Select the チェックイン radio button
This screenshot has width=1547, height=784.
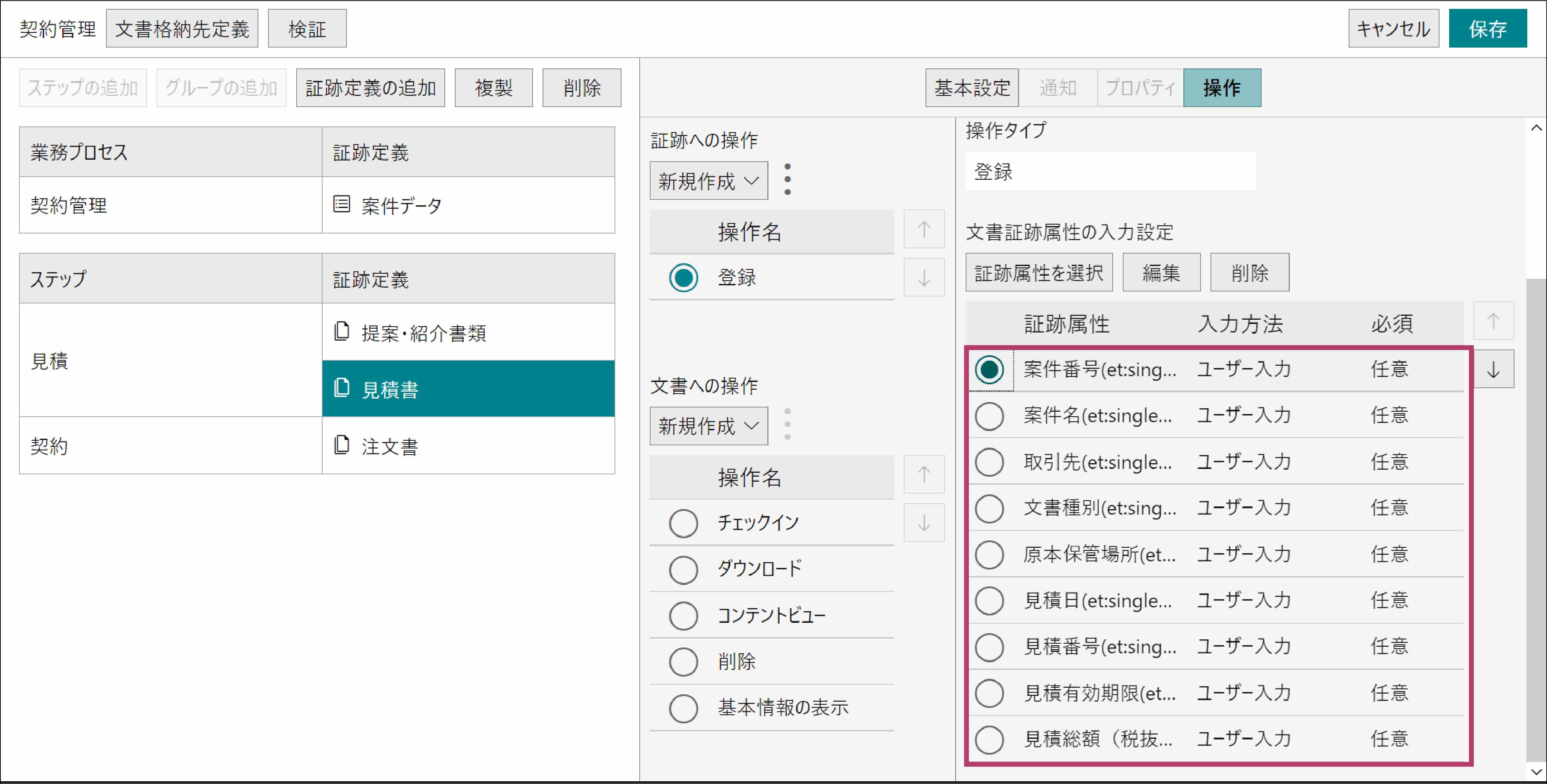(x=683, y=523)
